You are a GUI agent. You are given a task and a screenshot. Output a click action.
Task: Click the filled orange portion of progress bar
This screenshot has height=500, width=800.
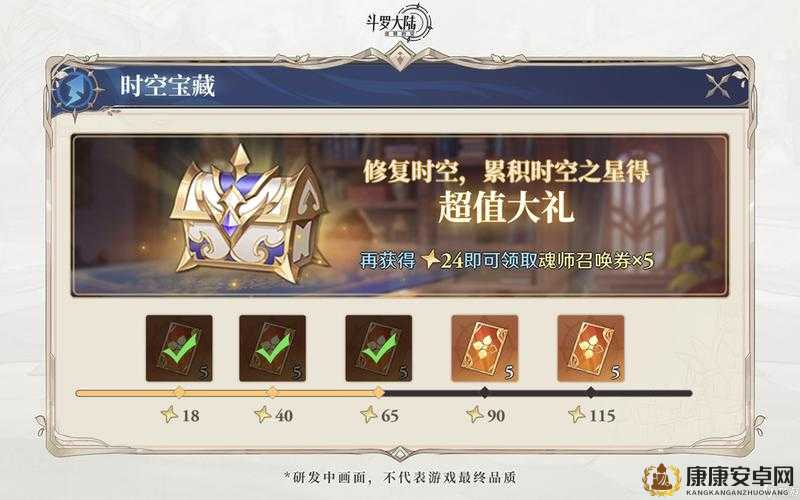[228, 393]
